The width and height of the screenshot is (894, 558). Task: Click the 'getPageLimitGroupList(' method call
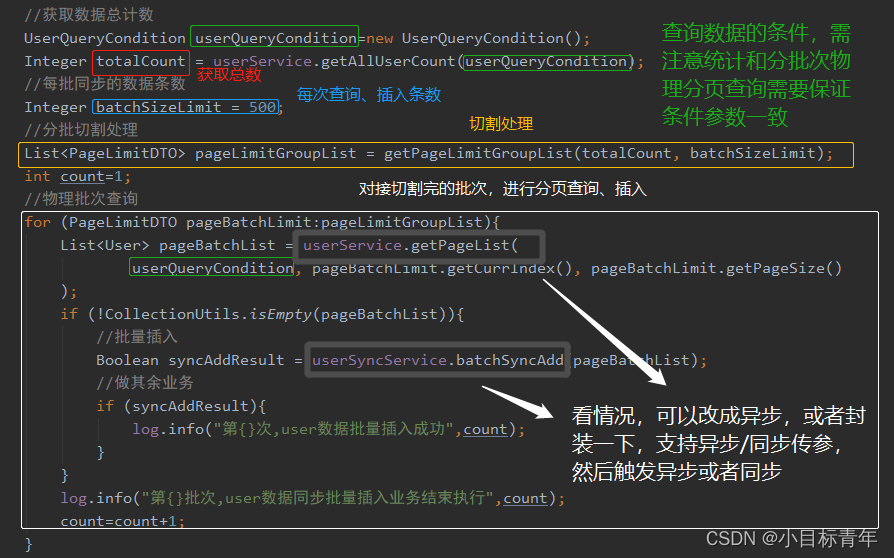coord(482,153)
